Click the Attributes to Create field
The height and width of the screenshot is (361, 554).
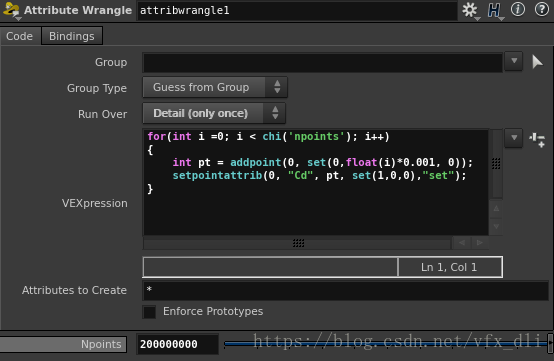point(346,290)
